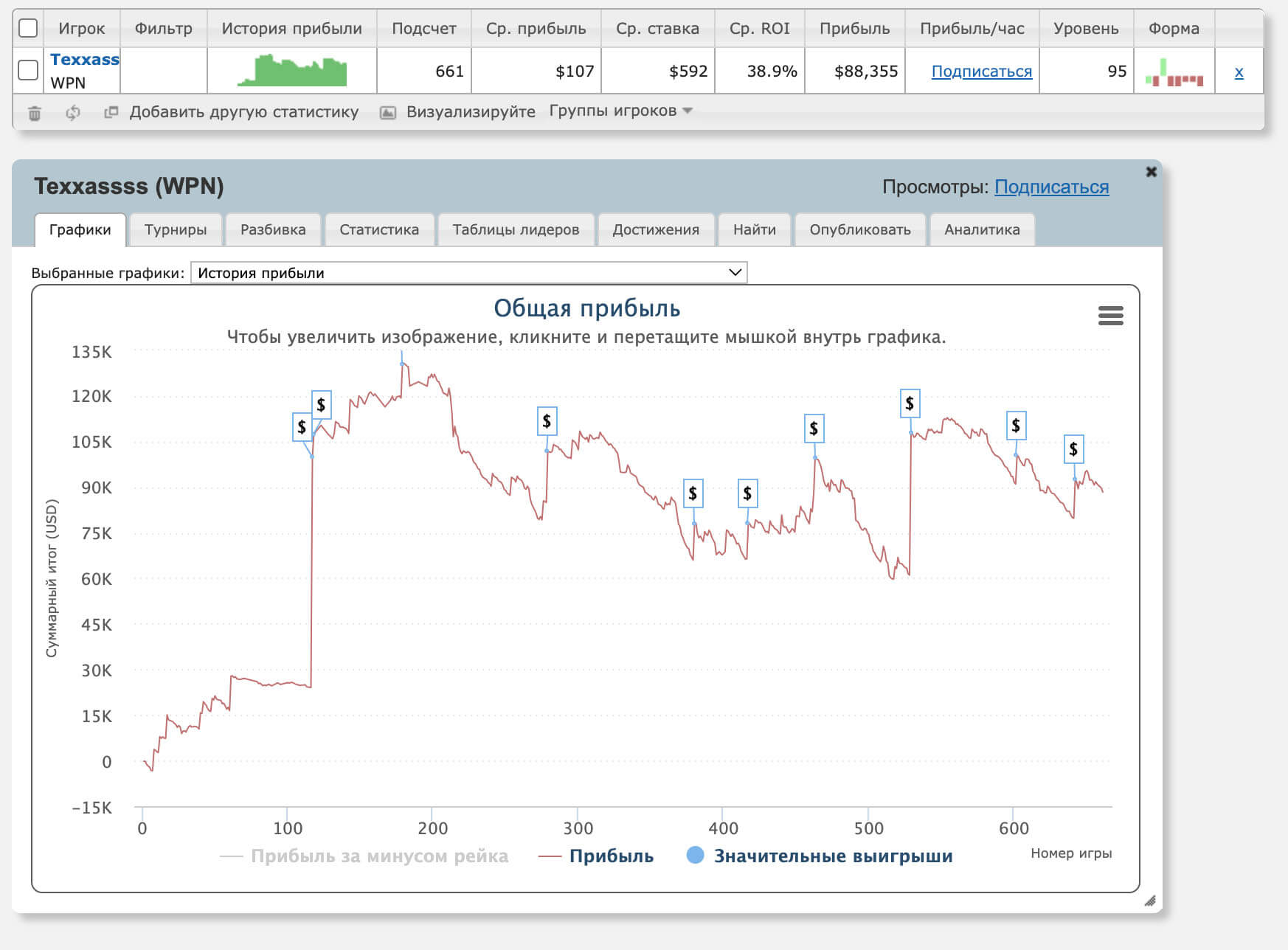
Task: Click the dollar marker near game 280
Action: [547, 421]
